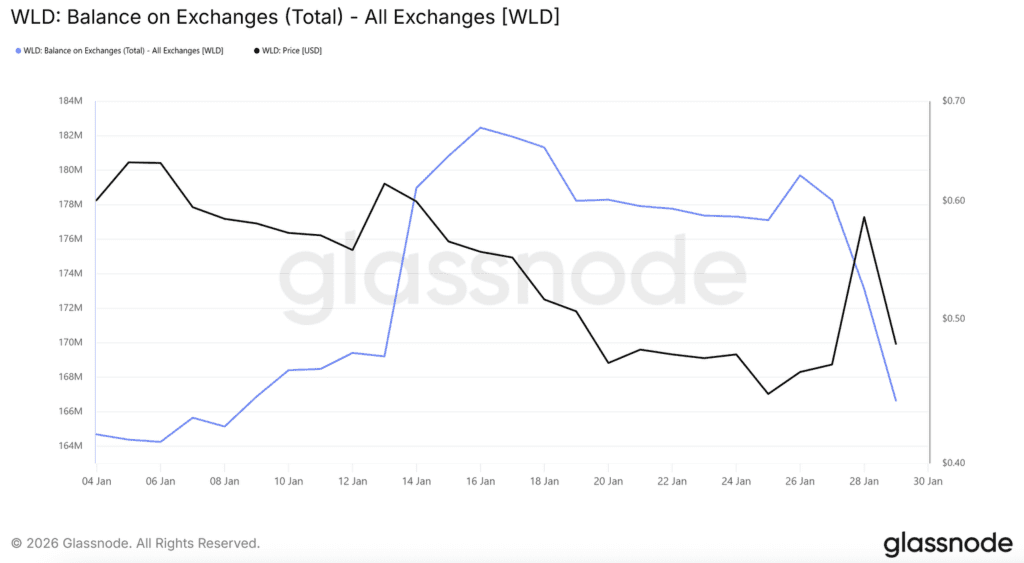1024x563 pixels.
Task: Click the blue balance line peak at 16 Jan
Action: (480, 127)
